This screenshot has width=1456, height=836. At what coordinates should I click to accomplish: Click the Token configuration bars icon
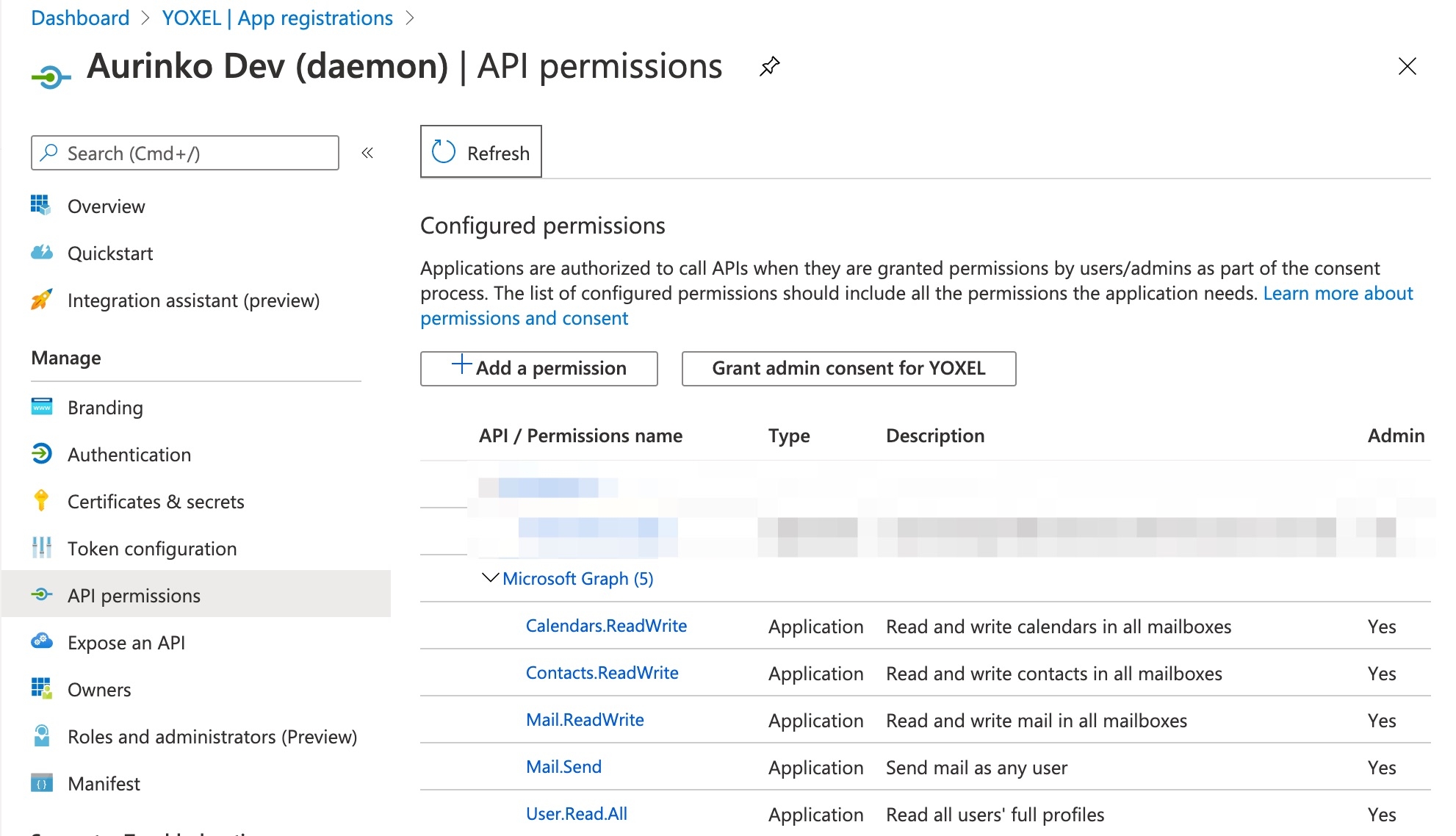[x=42, y=547]
